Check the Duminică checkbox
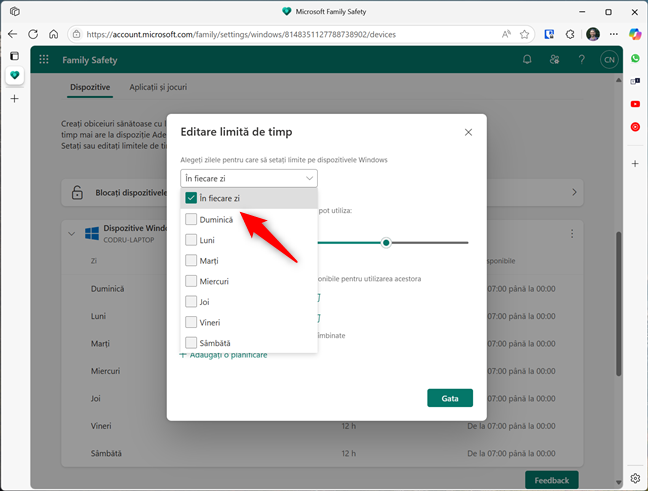The image size is (648, 491). pos(191,219)
